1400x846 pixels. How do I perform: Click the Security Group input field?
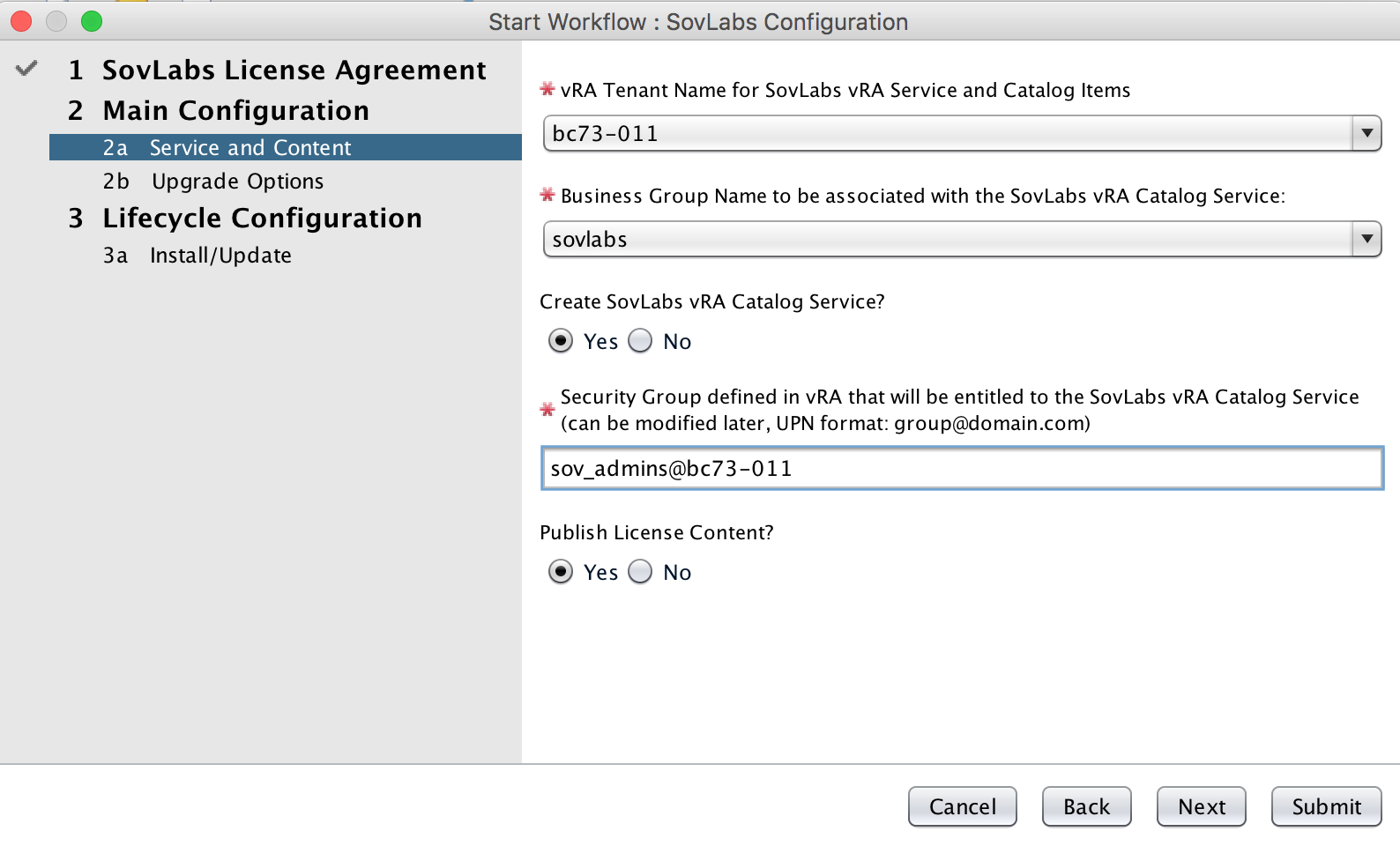962,468
